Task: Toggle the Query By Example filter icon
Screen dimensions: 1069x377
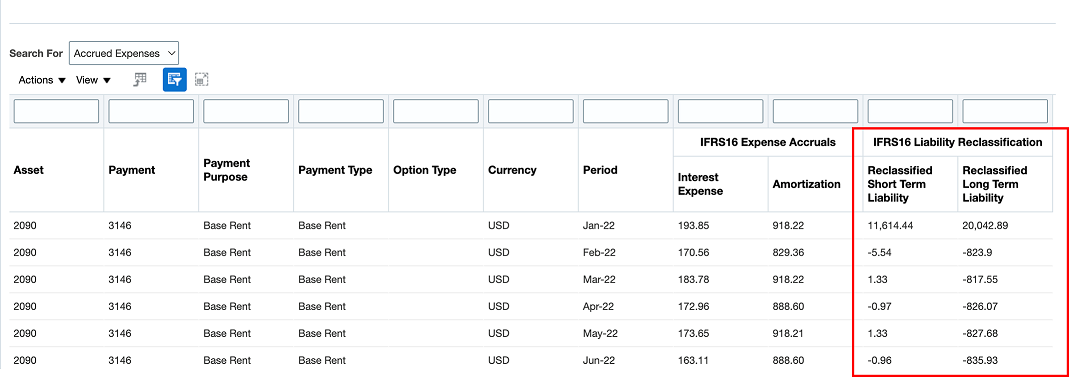Action: click(175, 80)
